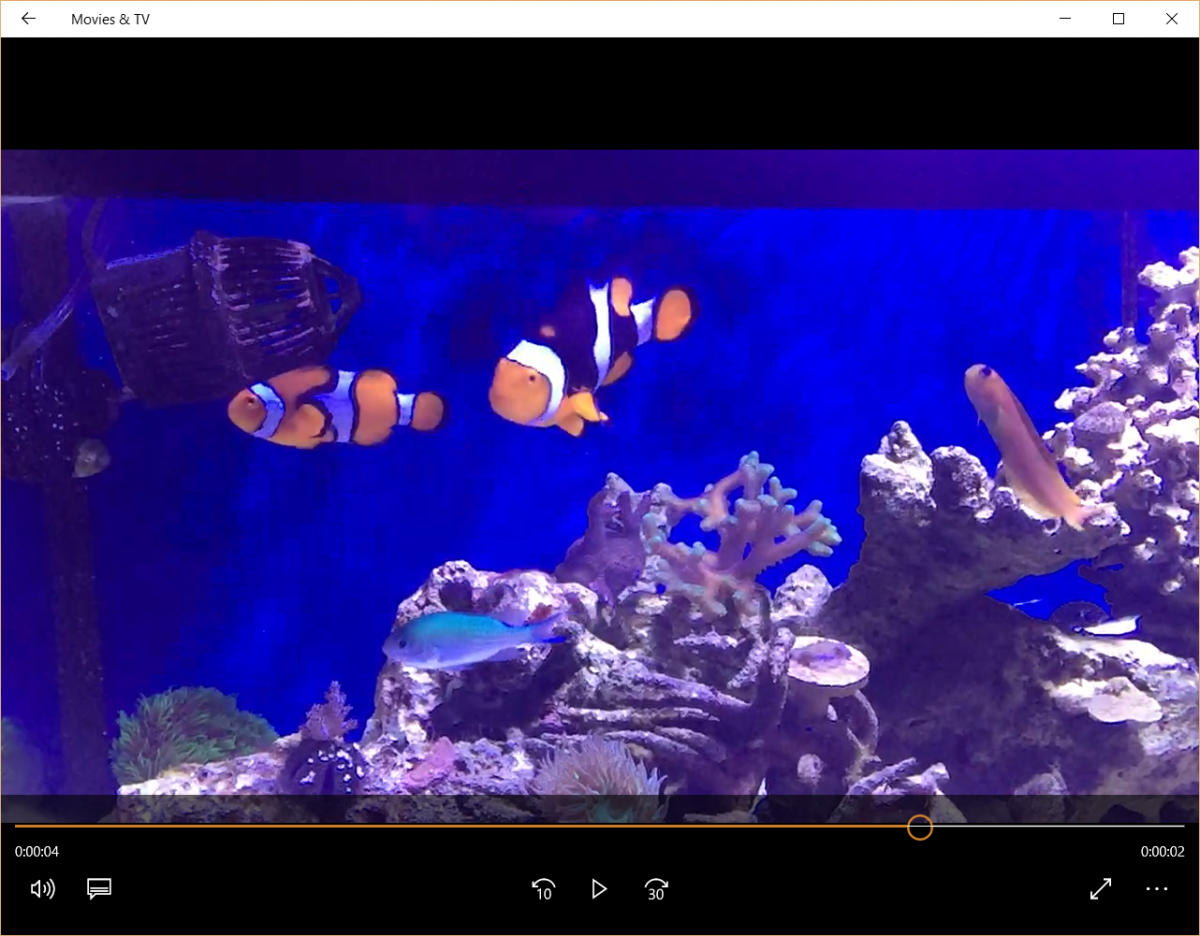The height and width of the screenshot is (936, 1200).
Task: Skip forward 30 seconds
Action: click(x=656, y=888)
